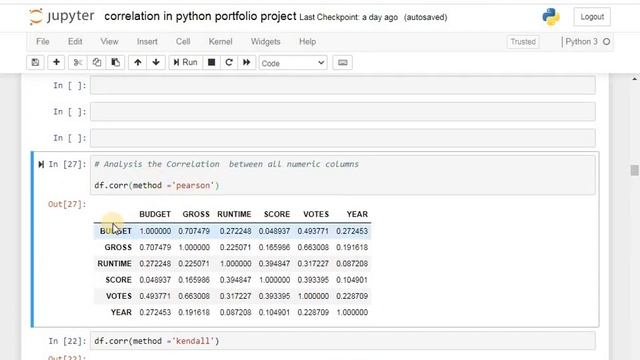Click the RUNTIME row label

(114, 264)
